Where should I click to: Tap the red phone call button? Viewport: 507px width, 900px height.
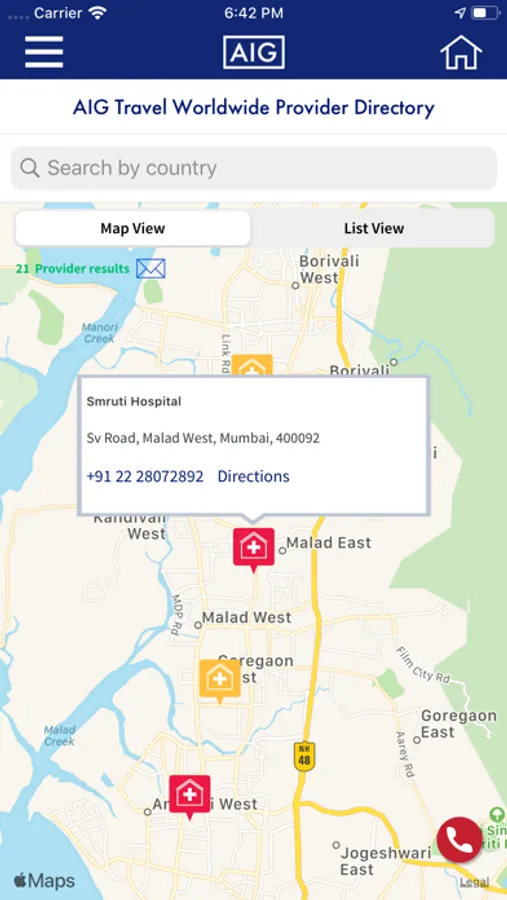(x=459, y=840)
